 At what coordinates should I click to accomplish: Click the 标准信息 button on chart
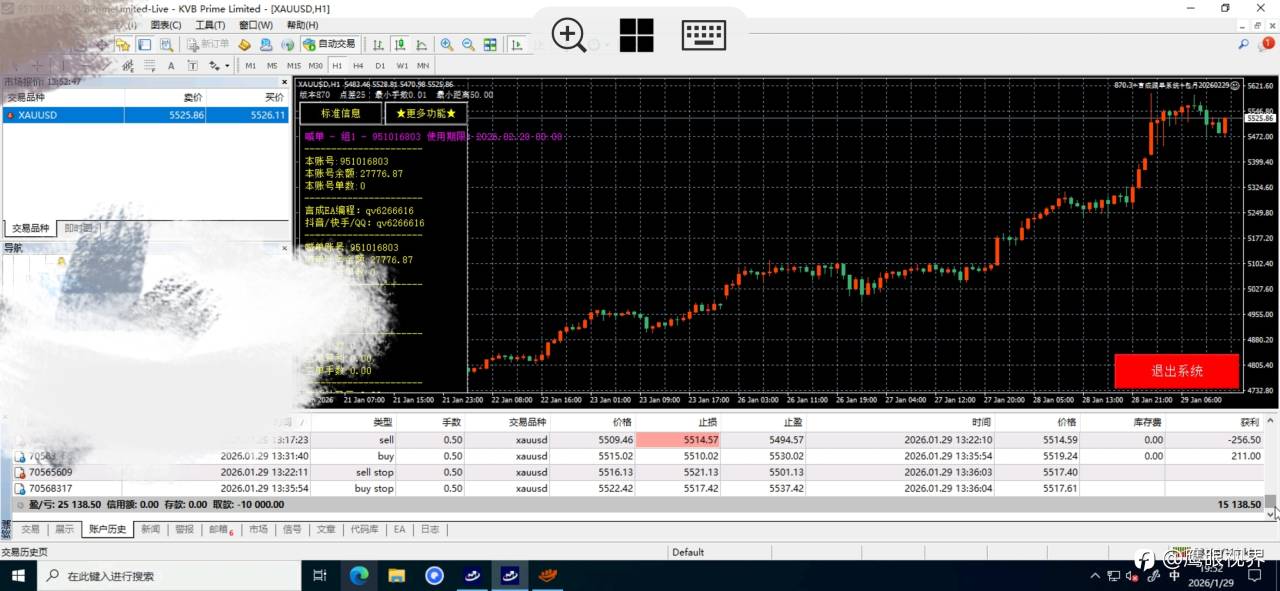[340, 113]
